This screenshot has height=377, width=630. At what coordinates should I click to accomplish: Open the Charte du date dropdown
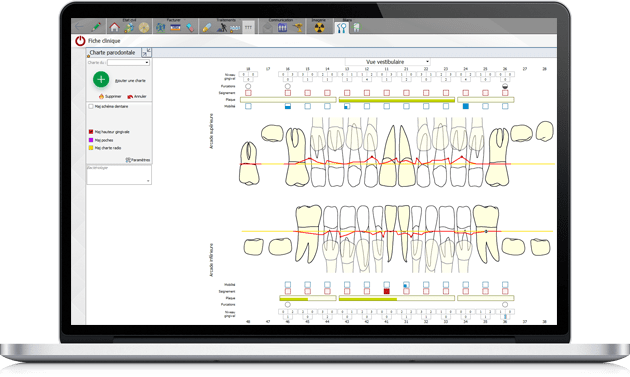pyautogui.click(x=129, y=63)
